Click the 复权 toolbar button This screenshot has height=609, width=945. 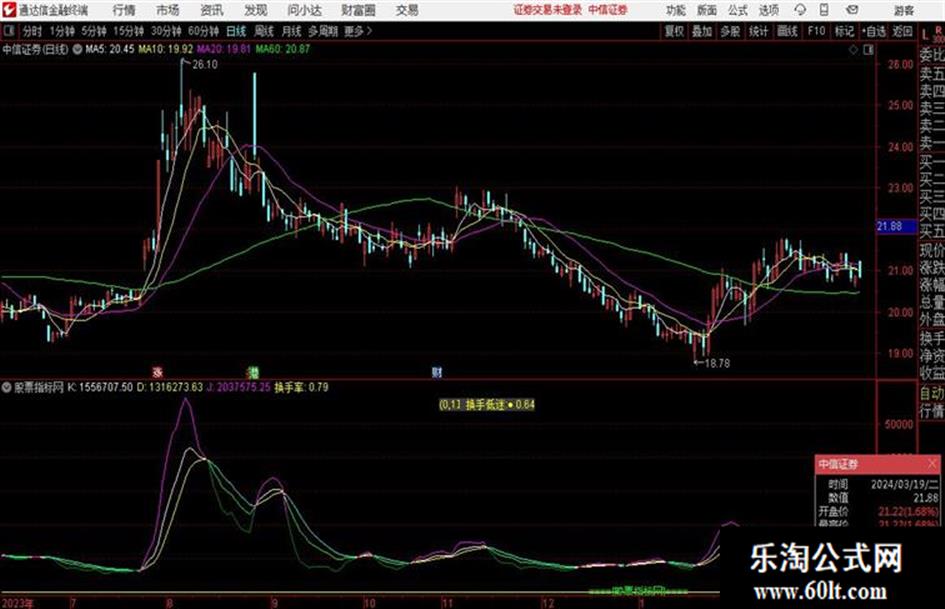pyautogui.click(x=674, y=31)
